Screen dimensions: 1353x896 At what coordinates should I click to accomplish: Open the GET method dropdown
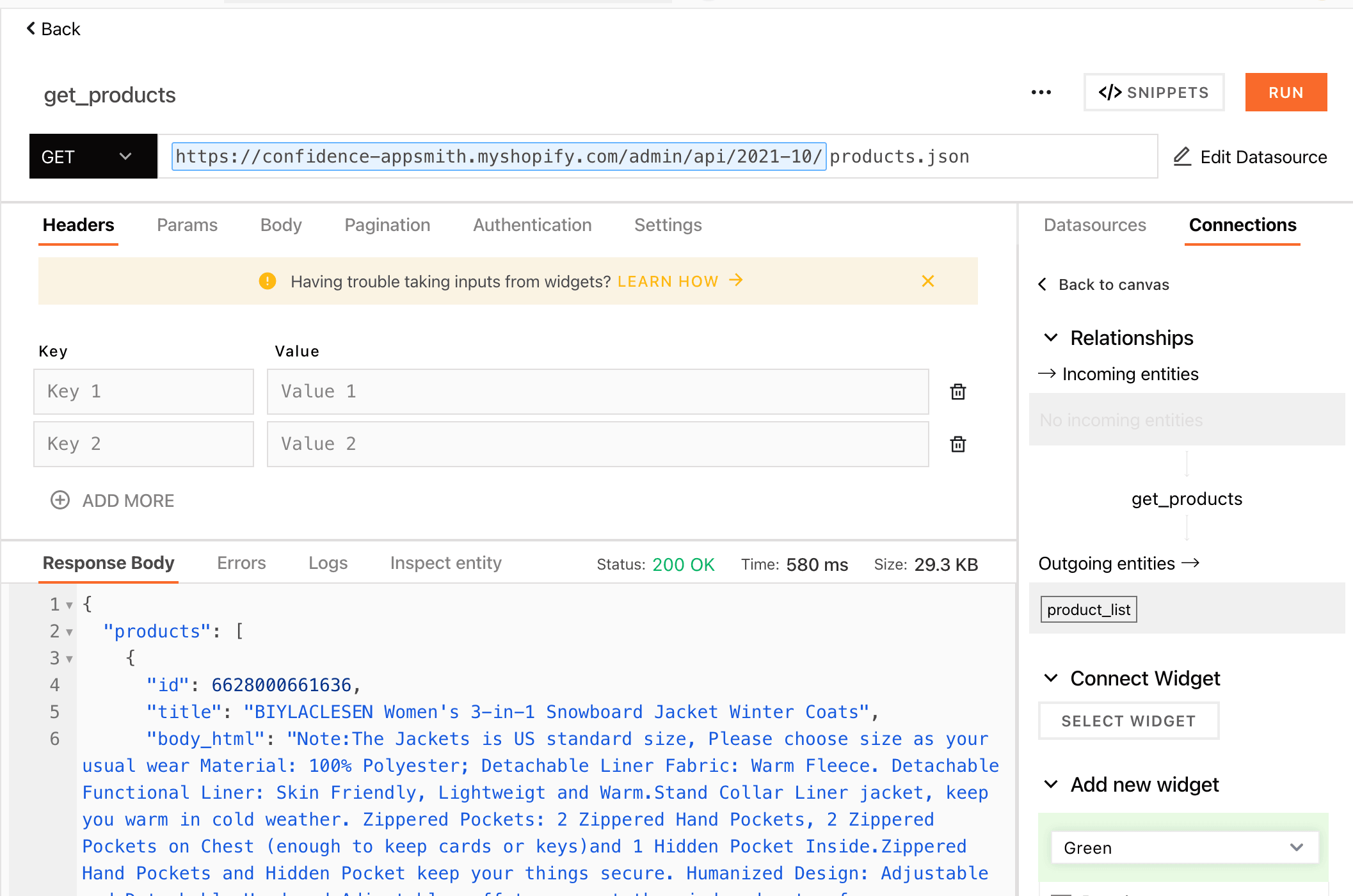[x=93, y=156]
